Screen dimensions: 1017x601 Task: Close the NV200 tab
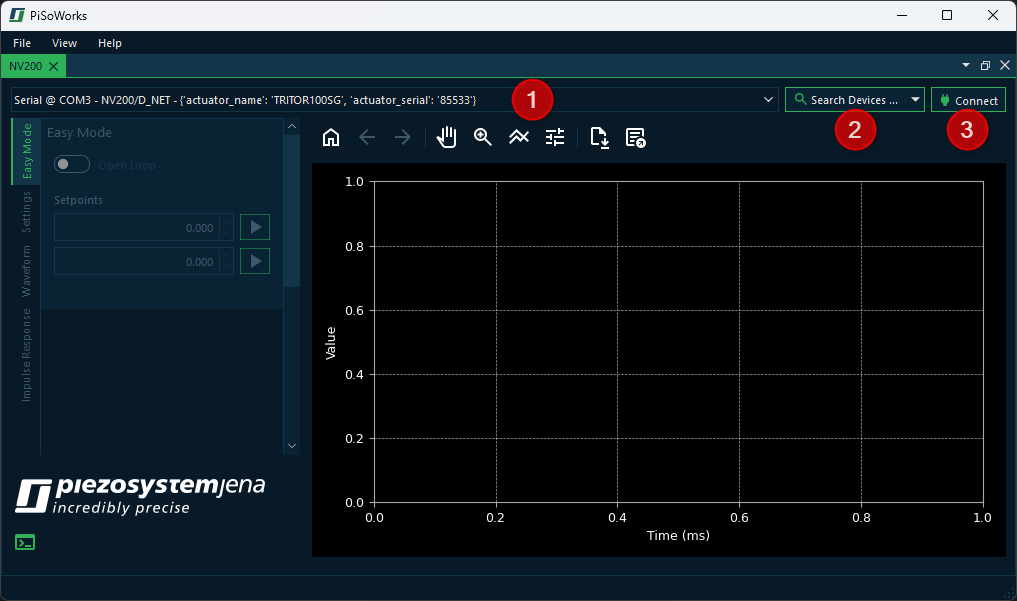(53, 66)
